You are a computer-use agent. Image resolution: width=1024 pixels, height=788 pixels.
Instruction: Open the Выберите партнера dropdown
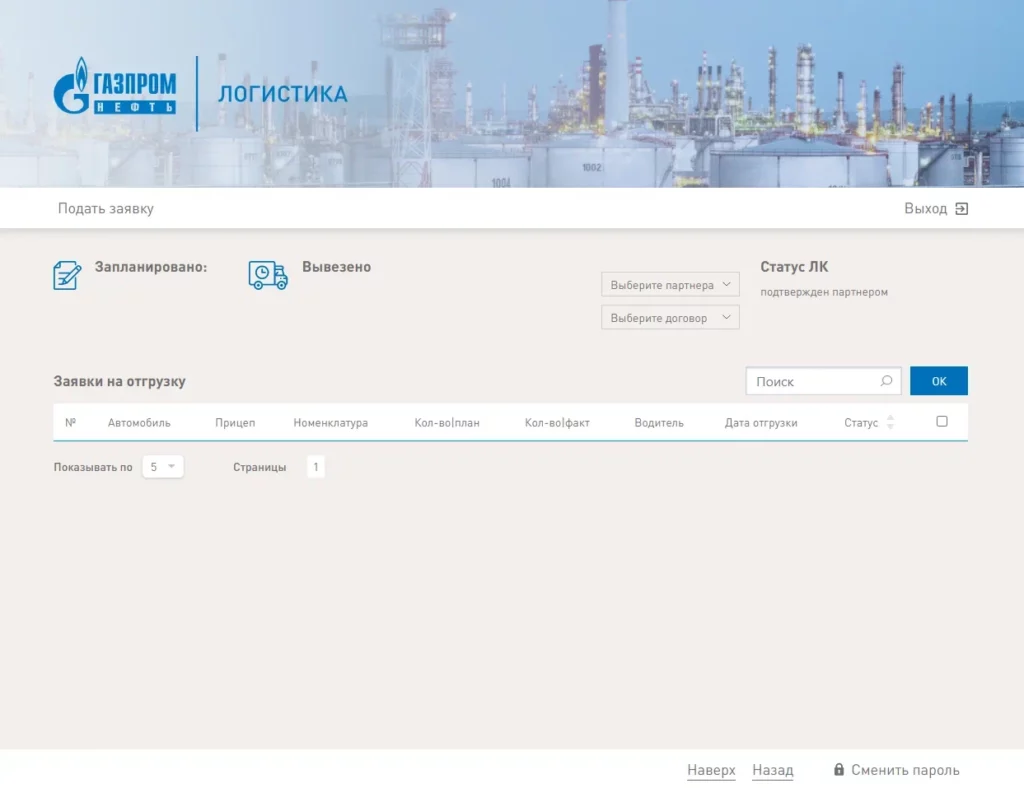[670, 285]
